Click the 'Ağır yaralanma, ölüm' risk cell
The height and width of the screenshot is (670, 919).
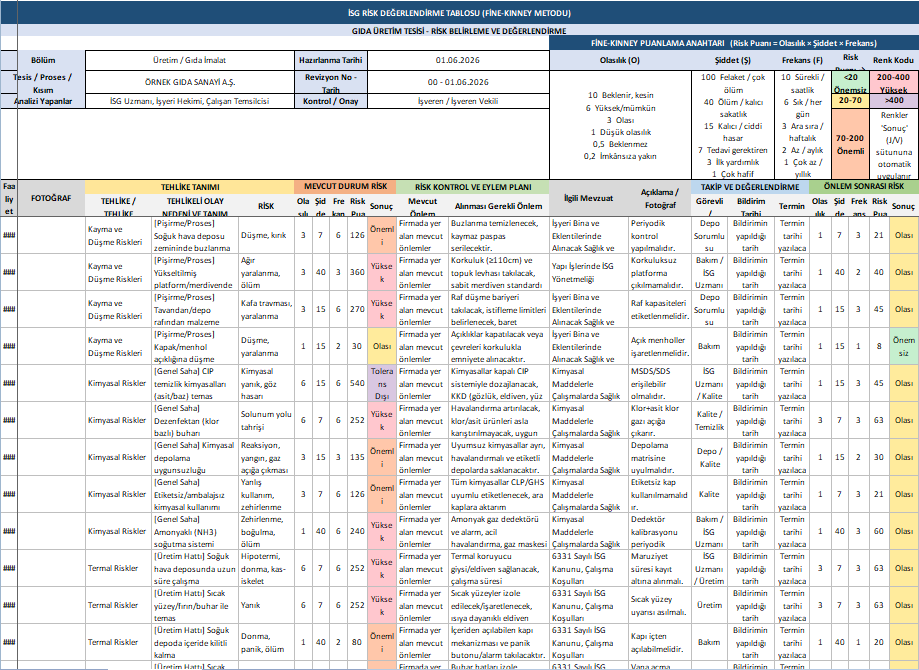click(266, 272)
